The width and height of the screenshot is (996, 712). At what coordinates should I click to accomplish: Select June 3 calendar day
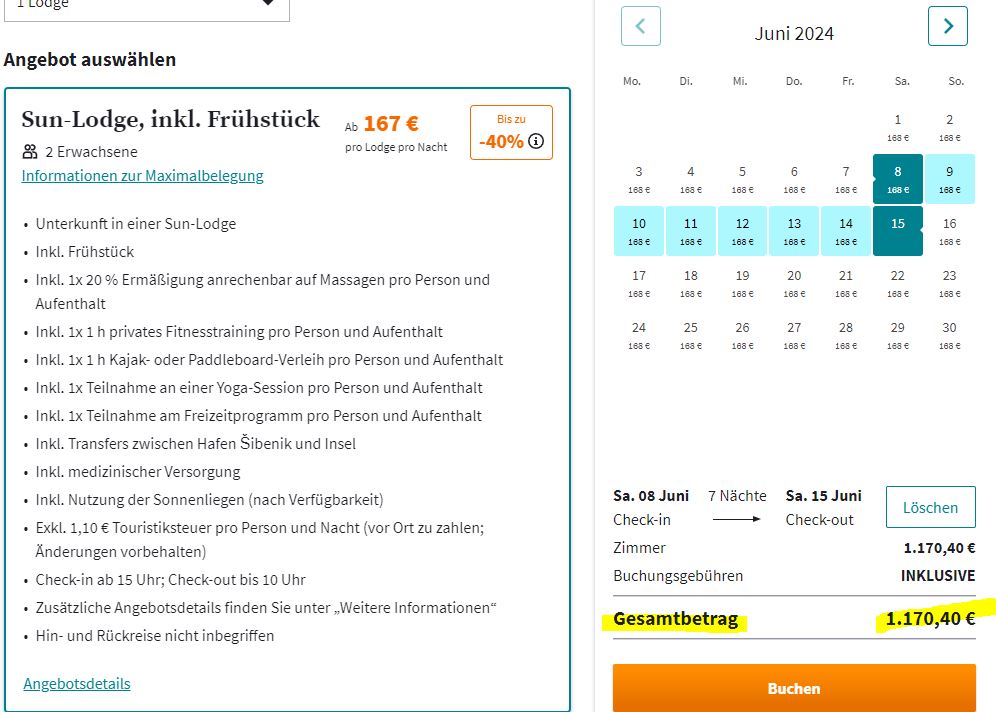(638, 179)
